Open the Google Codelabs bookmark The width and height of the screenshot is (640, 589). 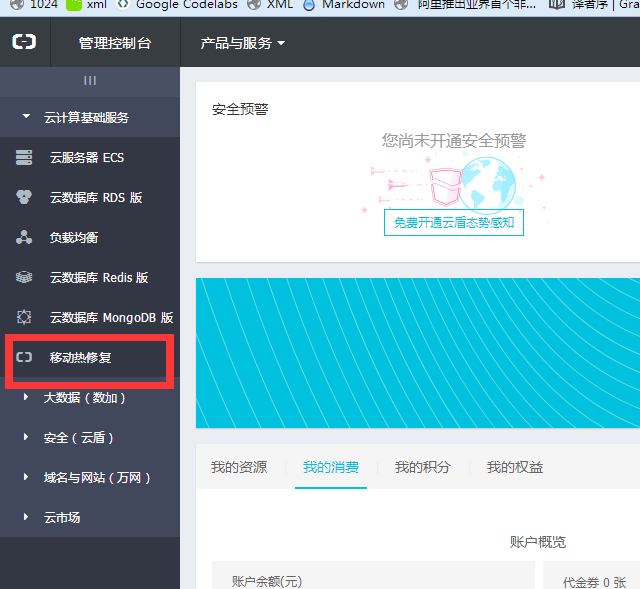[x=177, y=5]
